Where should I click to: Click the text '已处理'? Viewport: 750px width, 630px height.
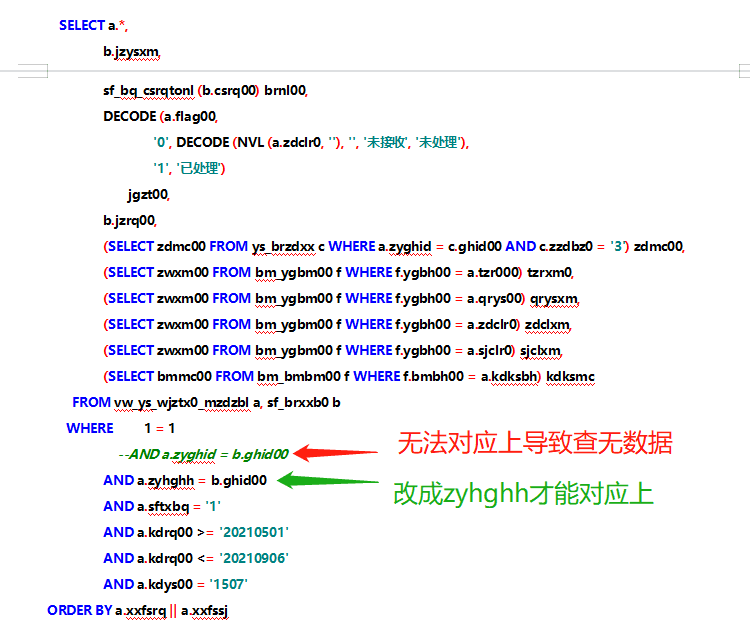pos(199,168)
